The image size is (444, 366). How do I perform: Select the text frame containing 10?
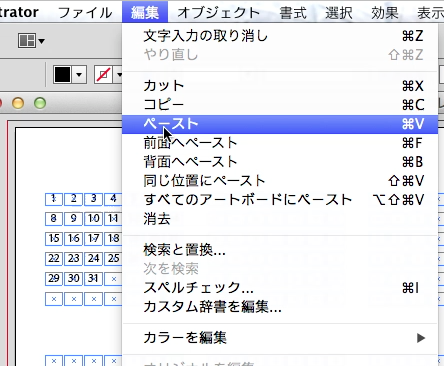94,219
